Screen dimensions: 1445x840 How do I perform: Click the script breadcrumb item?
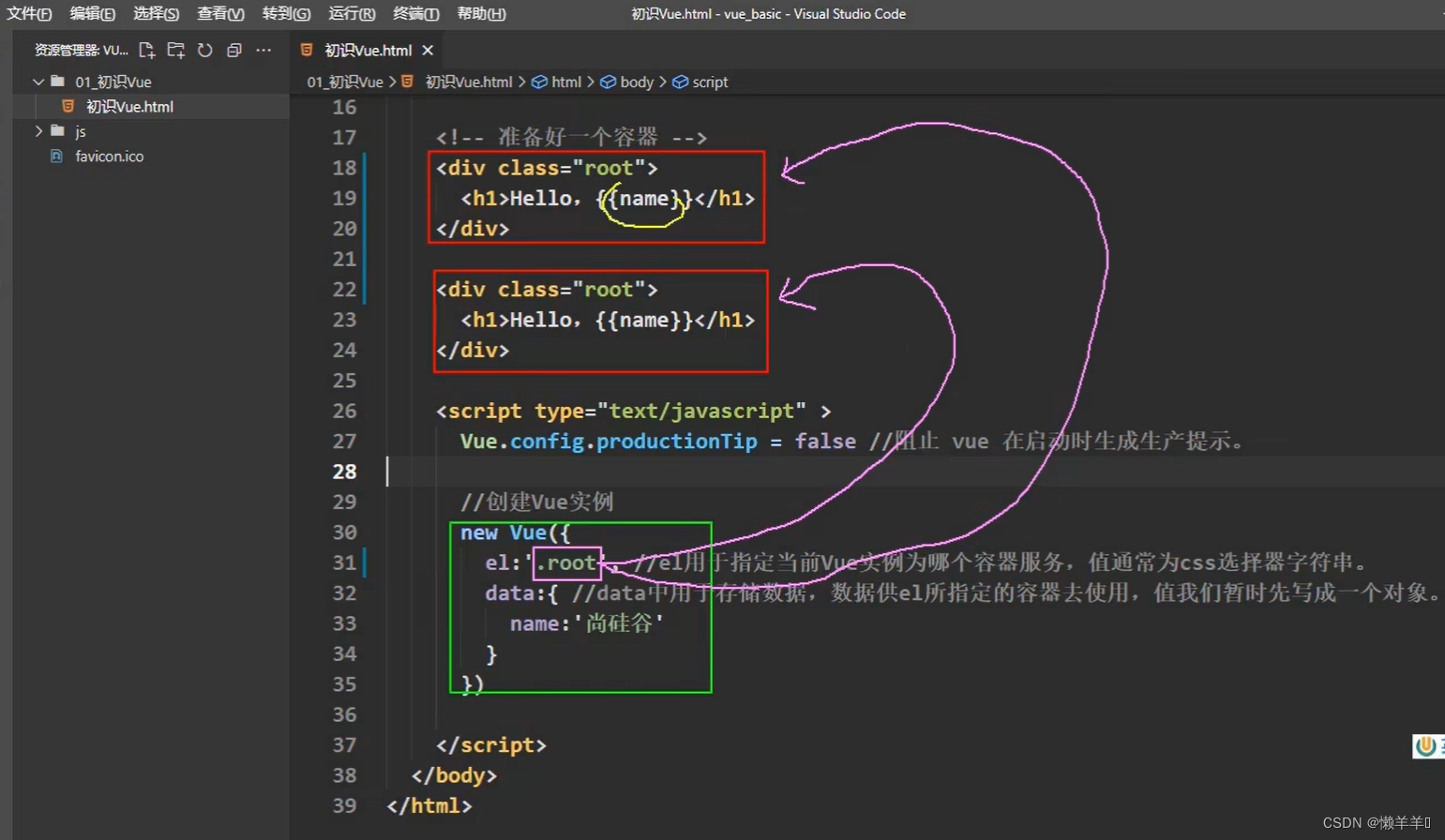[709, 82]
